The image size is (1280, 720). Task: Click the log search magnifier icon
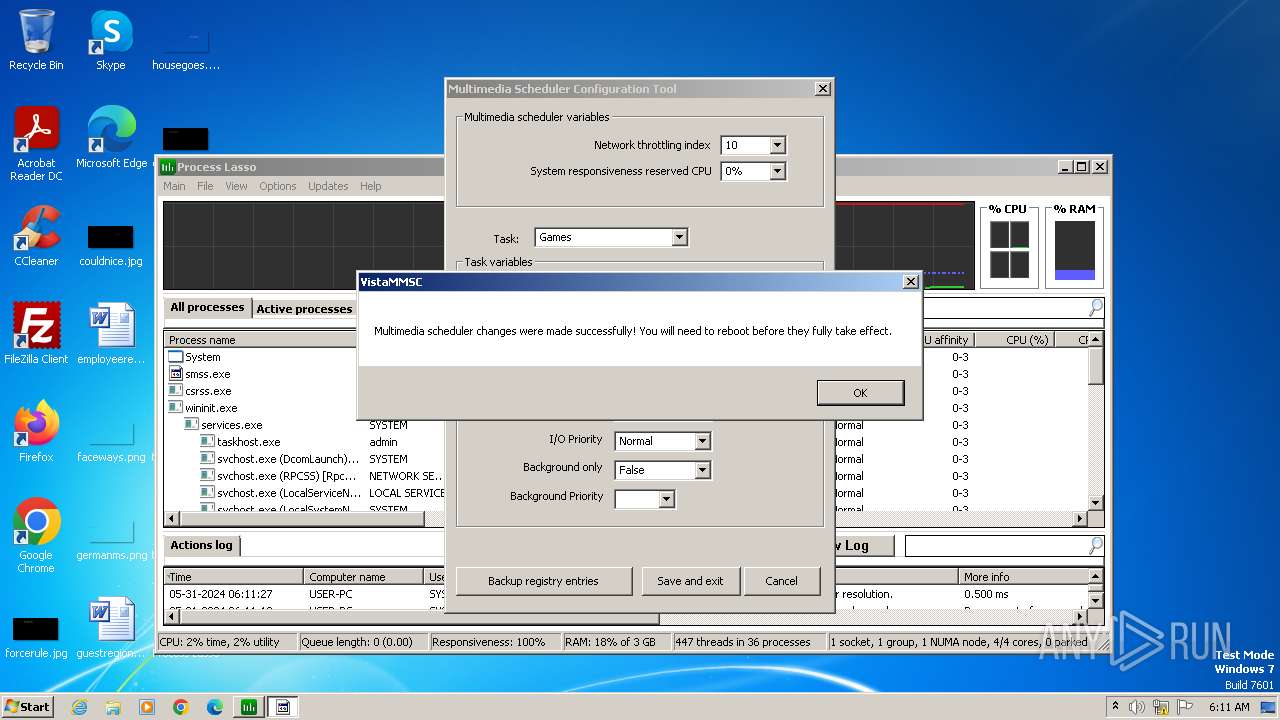[1096, 546]
